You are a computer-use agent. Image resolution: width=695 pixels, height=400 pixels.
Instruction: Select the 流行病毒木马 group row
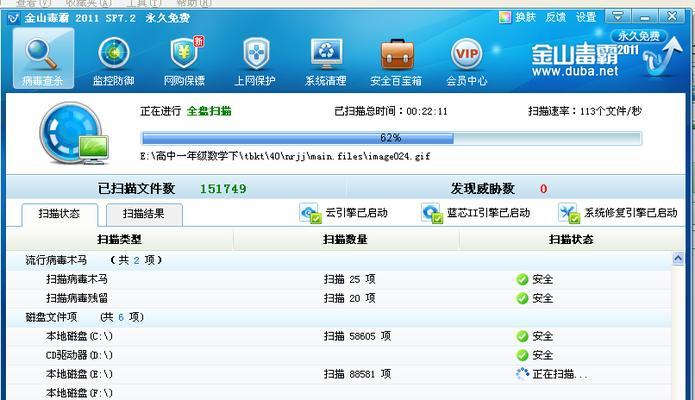click(x=339, y=260)
